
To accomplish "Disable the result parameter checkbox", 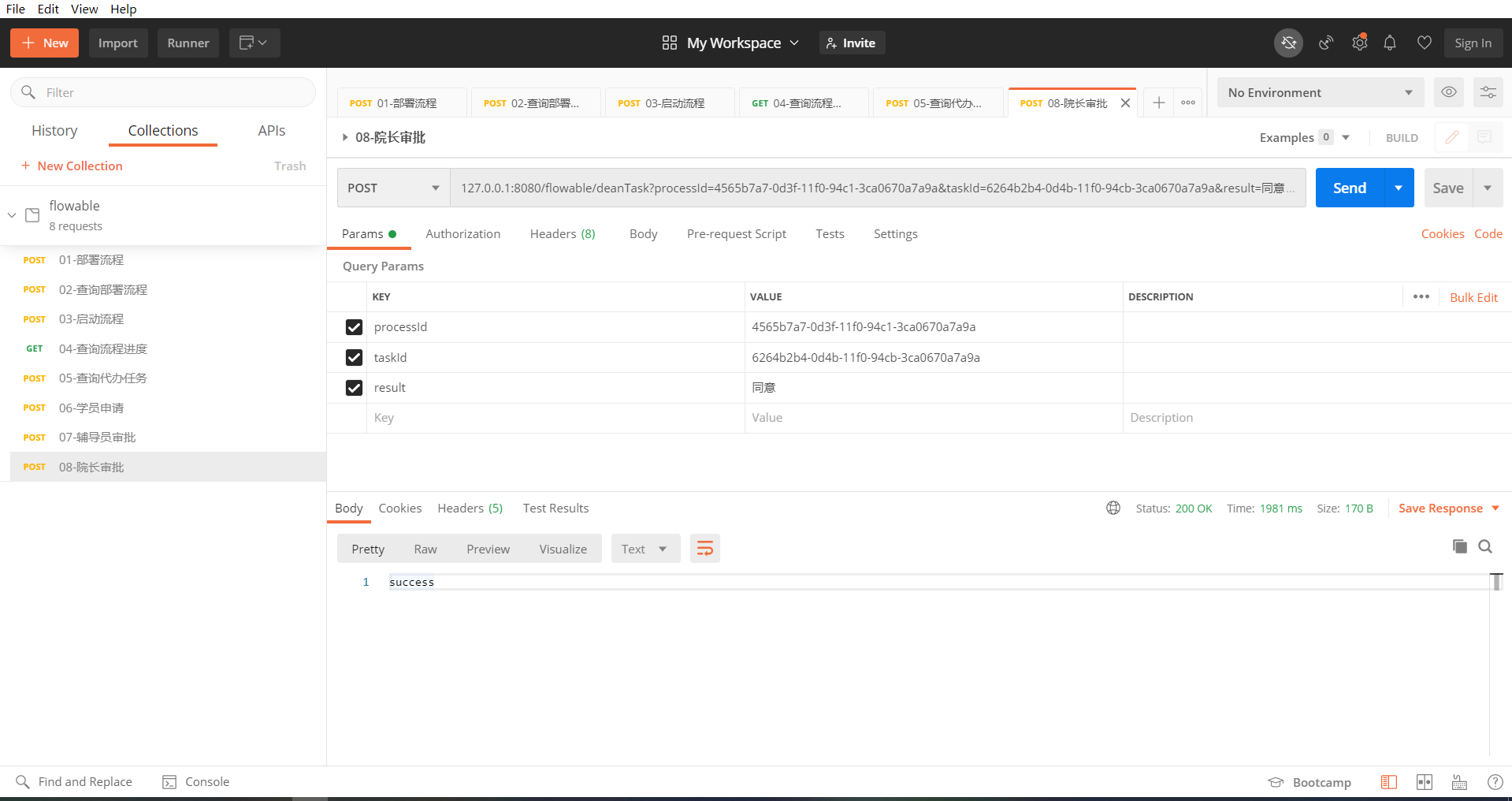I will [x=354, y=388].
